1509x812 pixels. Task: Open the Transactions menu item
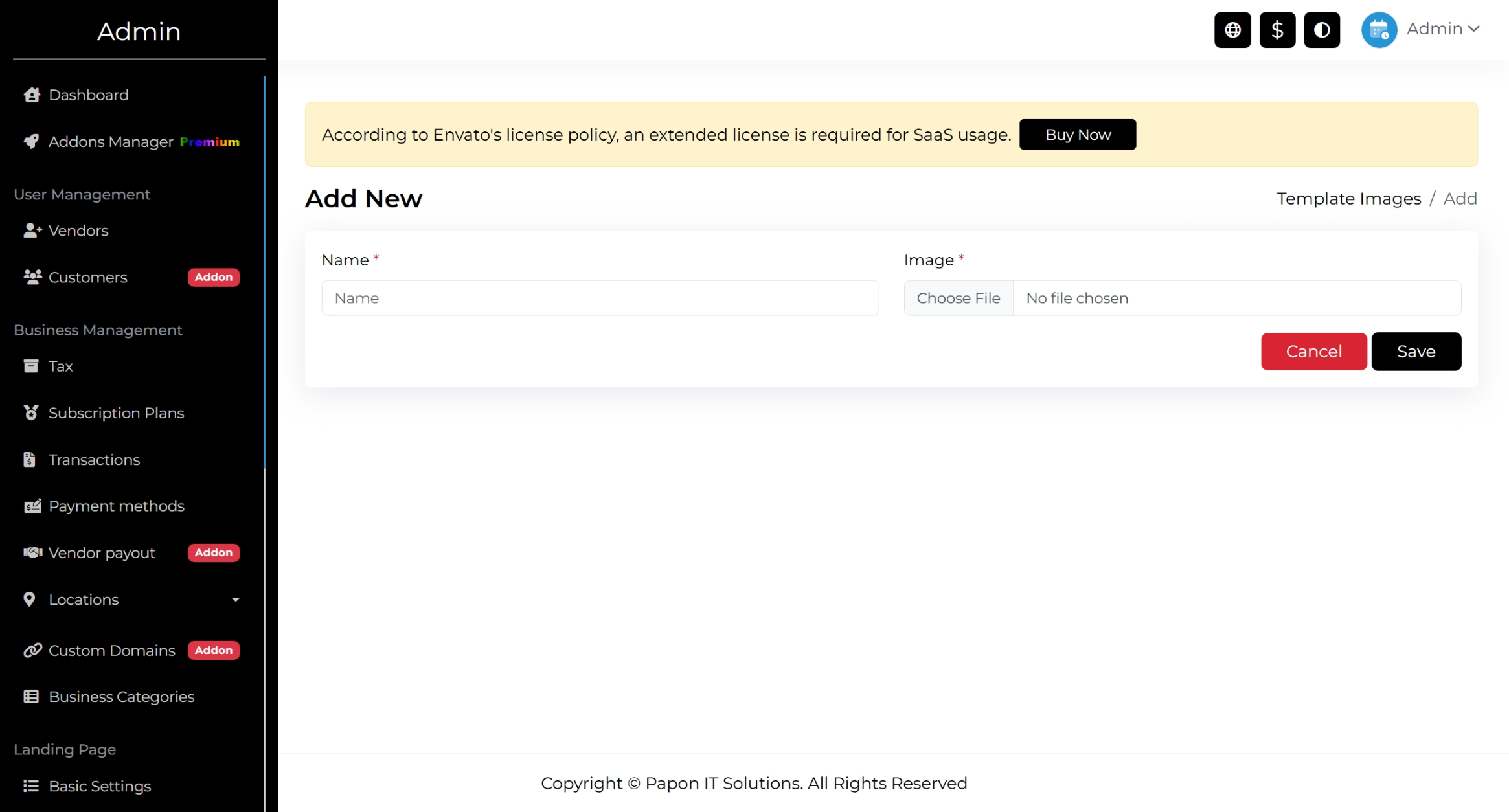(94, 460)
